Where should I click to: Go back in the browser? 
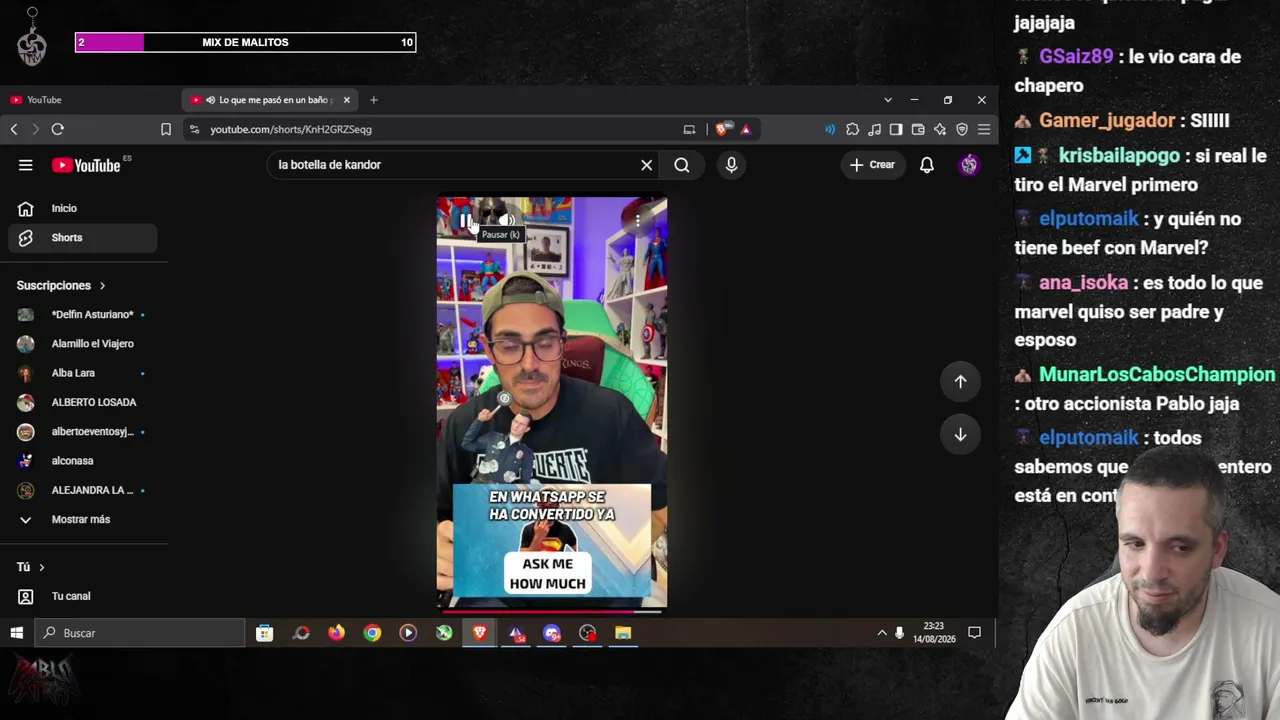pyautogui.click(x=14, y=129)
